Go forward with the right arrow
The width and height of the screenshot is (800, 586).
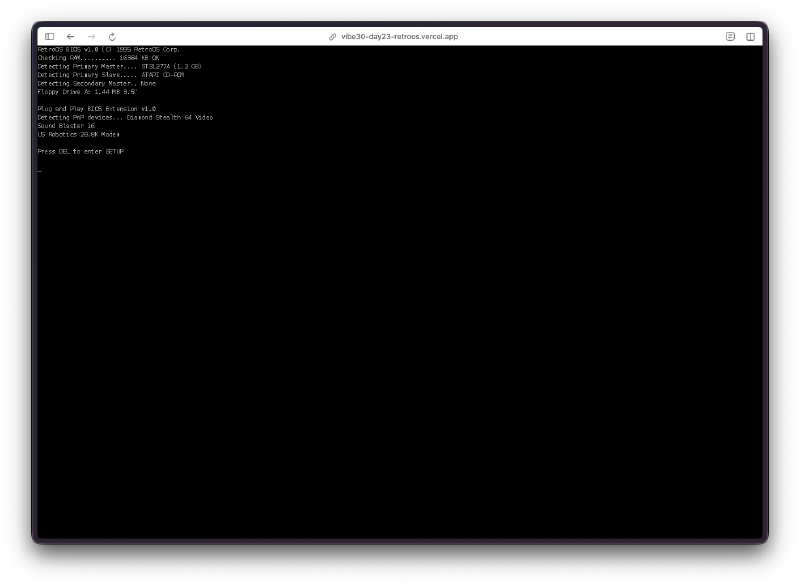[x=91, y=36]
